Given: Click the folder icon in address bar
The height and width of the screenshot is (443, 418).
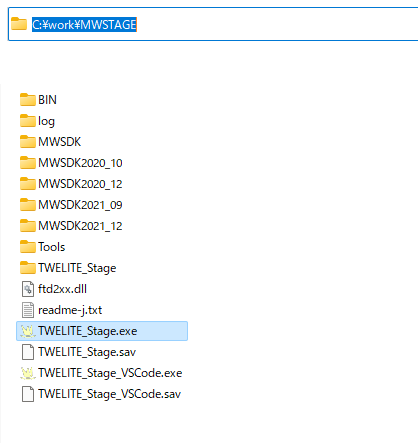Looking at the screenshot, I should (19, 24).
